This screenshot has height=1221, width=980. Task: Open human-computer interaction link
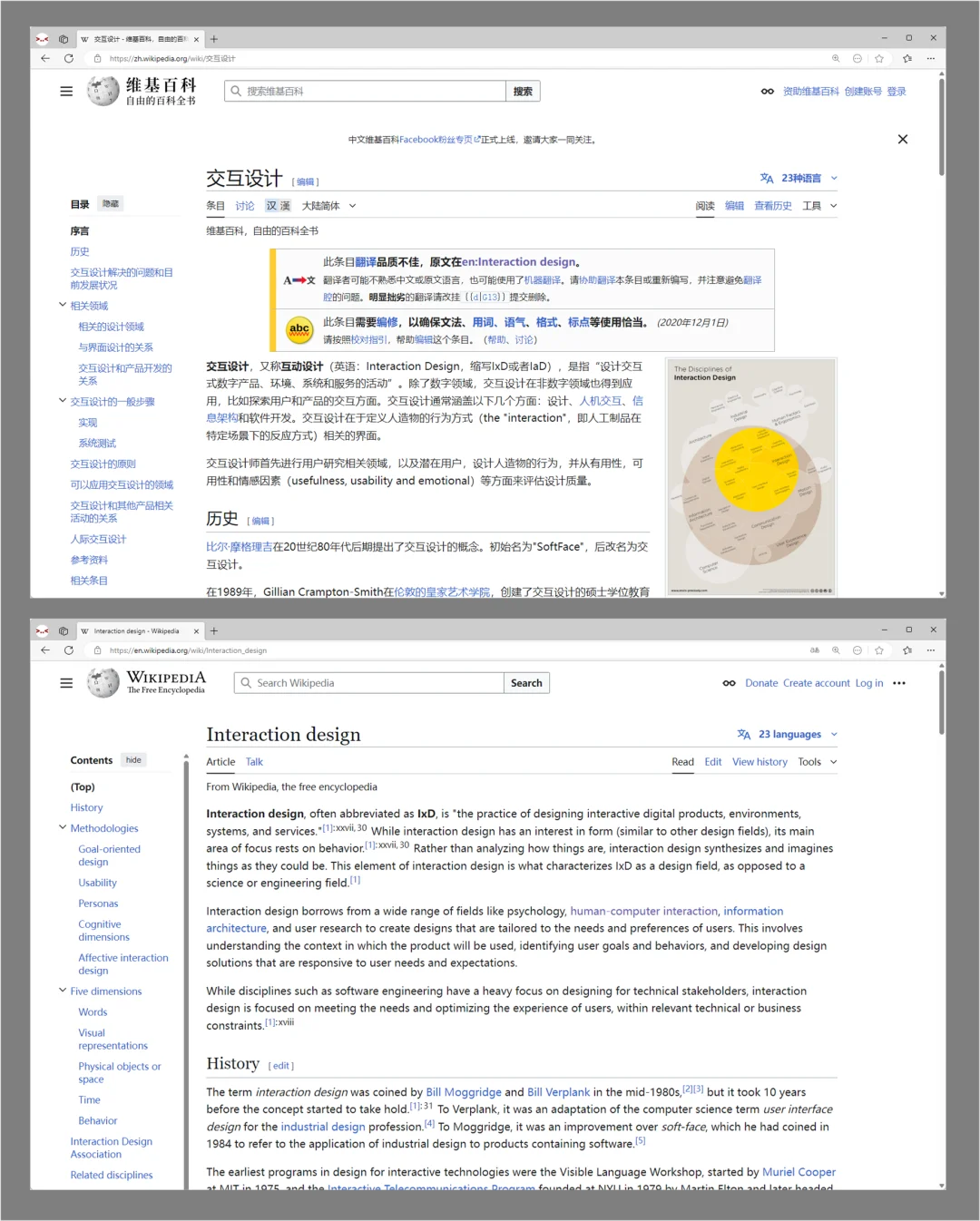(643, 911)
